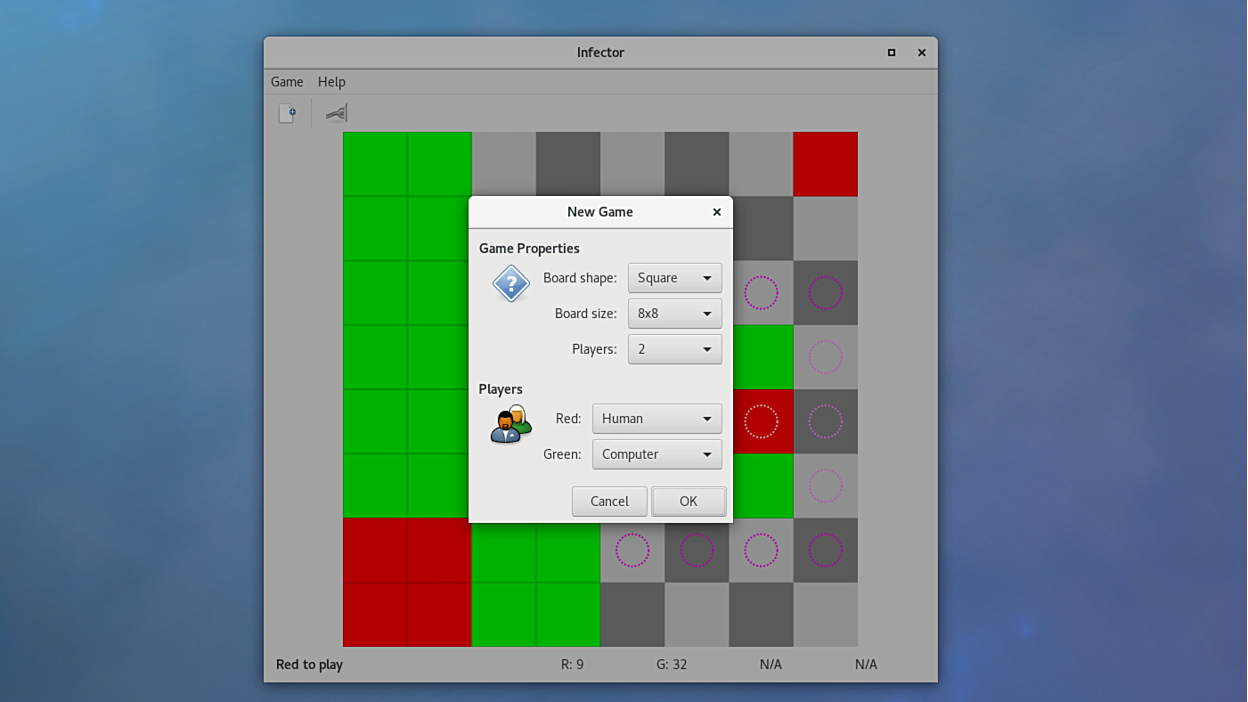
Task: Click the Red to play status message
Action: 310,663
